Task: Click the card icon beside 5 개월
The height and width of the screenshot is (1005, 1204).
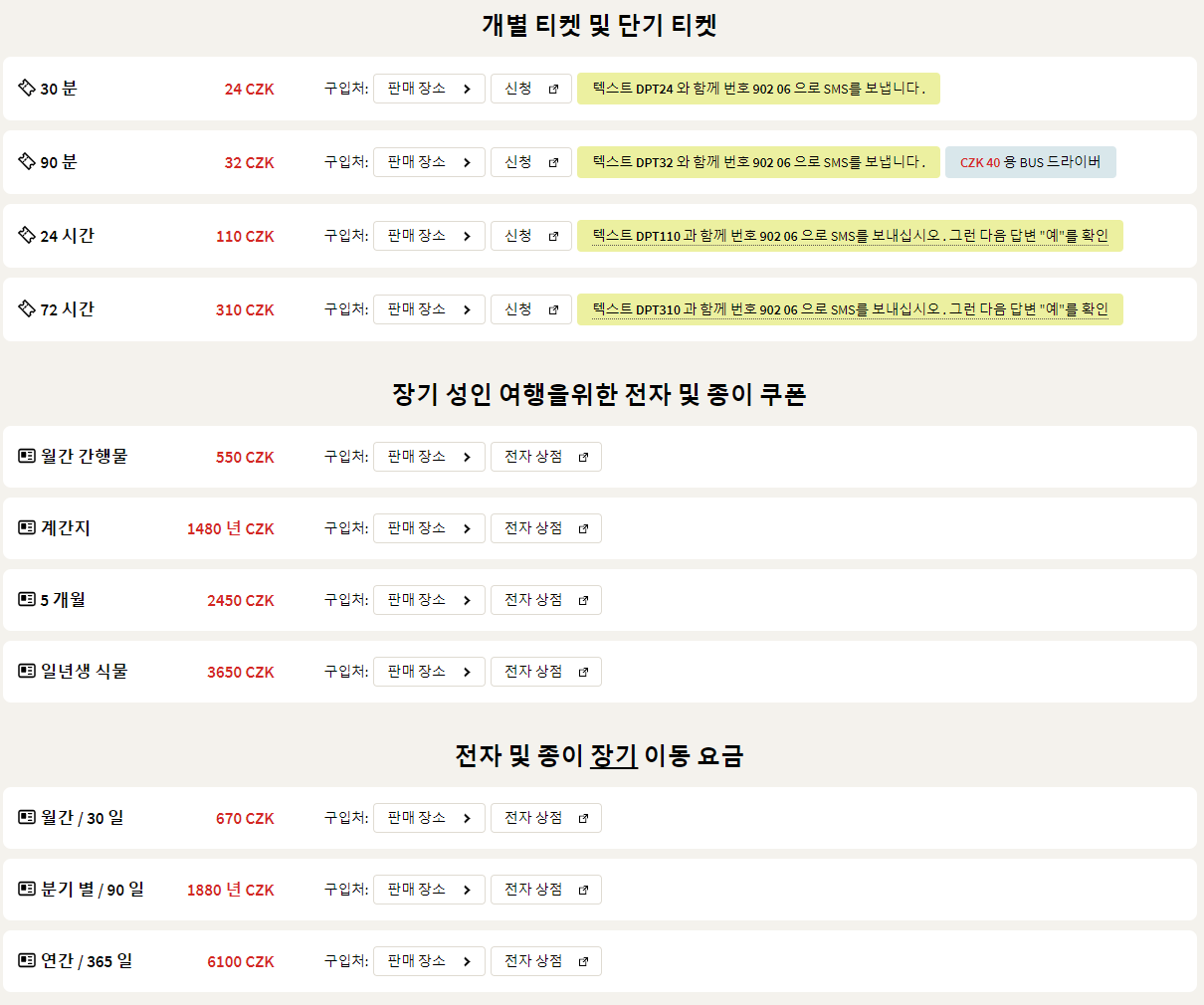Action: pyautogui.click(x=27, y=600)
